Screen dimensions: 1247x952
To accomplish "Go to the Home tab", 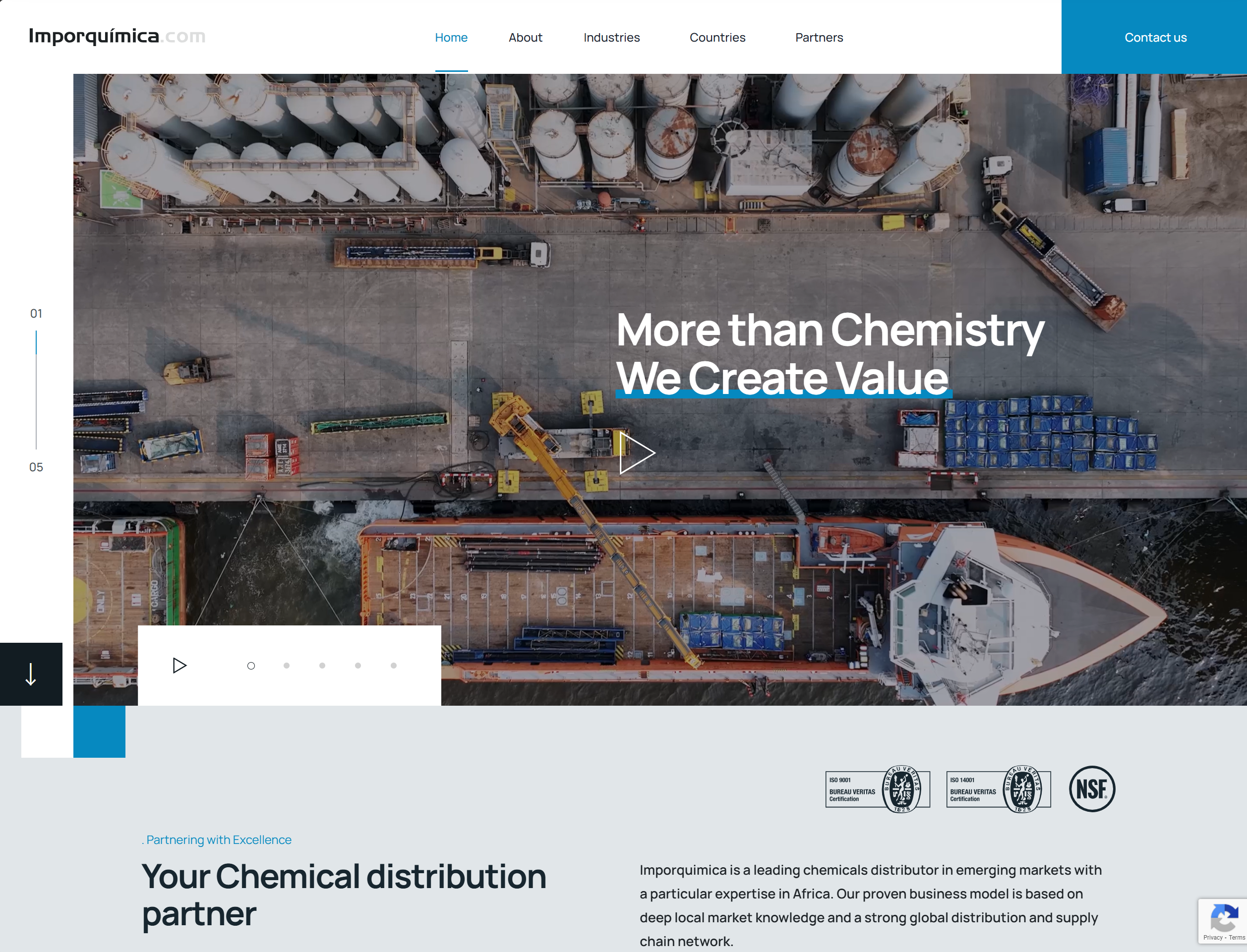I will [451, 37].
